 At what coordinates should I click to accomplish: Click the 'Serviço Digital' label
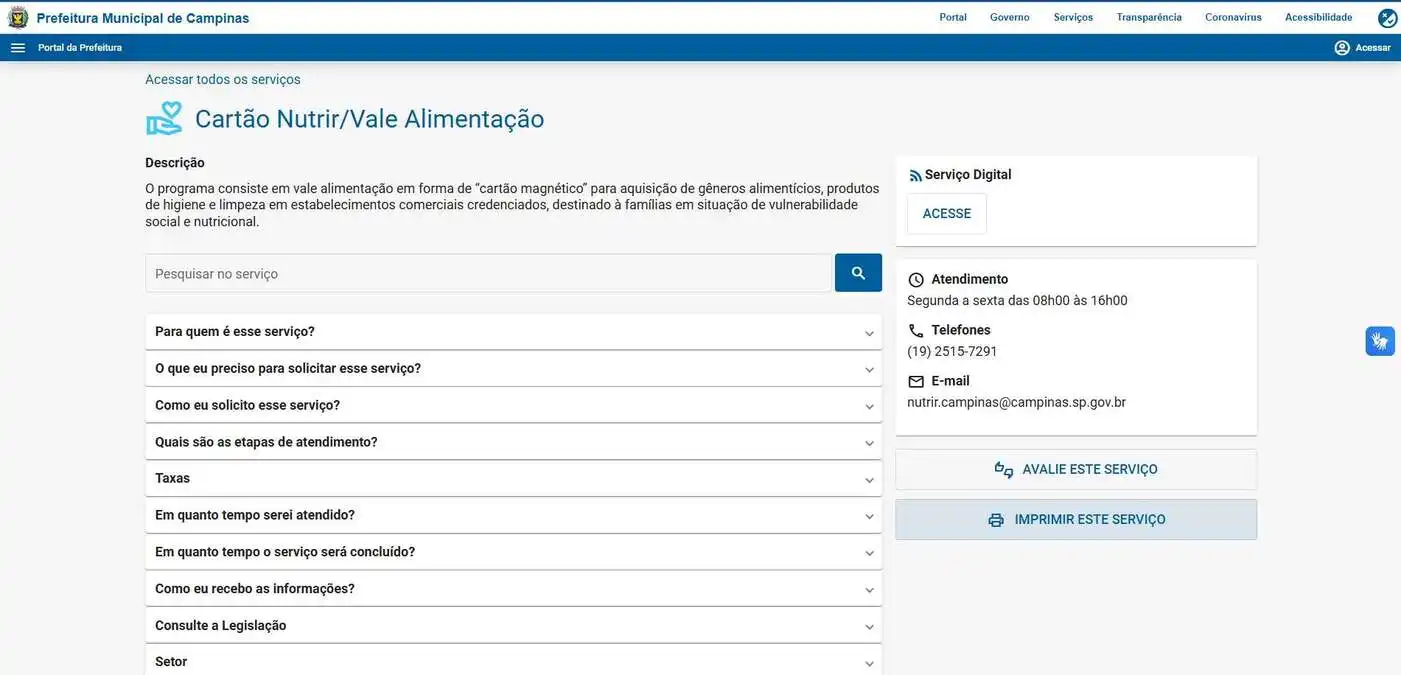pos(968,174)
